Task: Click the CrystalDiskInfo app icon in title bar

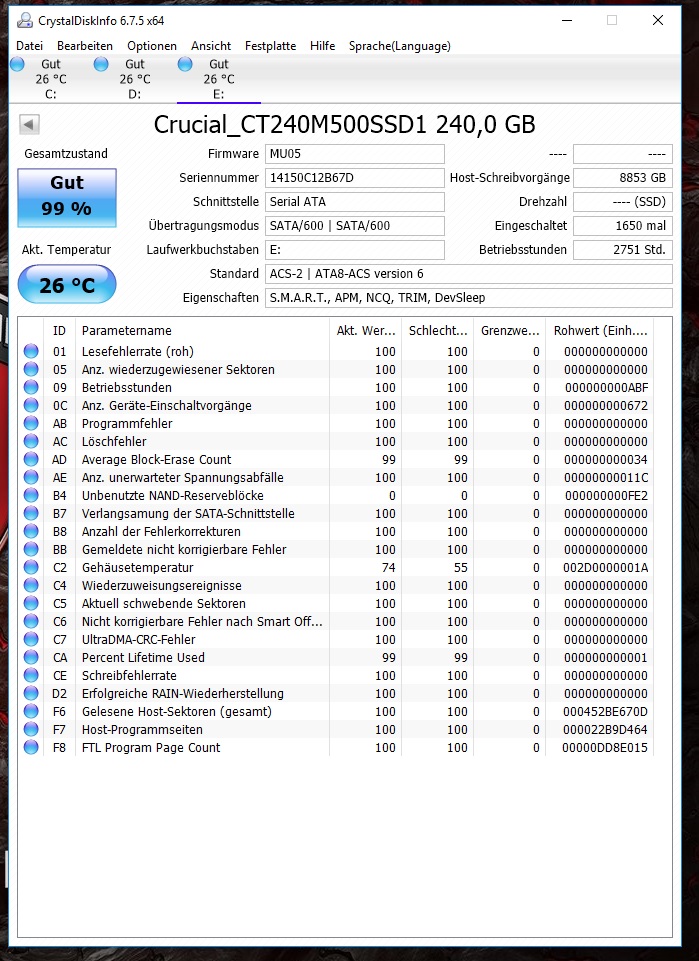Action: pos(25,20)
